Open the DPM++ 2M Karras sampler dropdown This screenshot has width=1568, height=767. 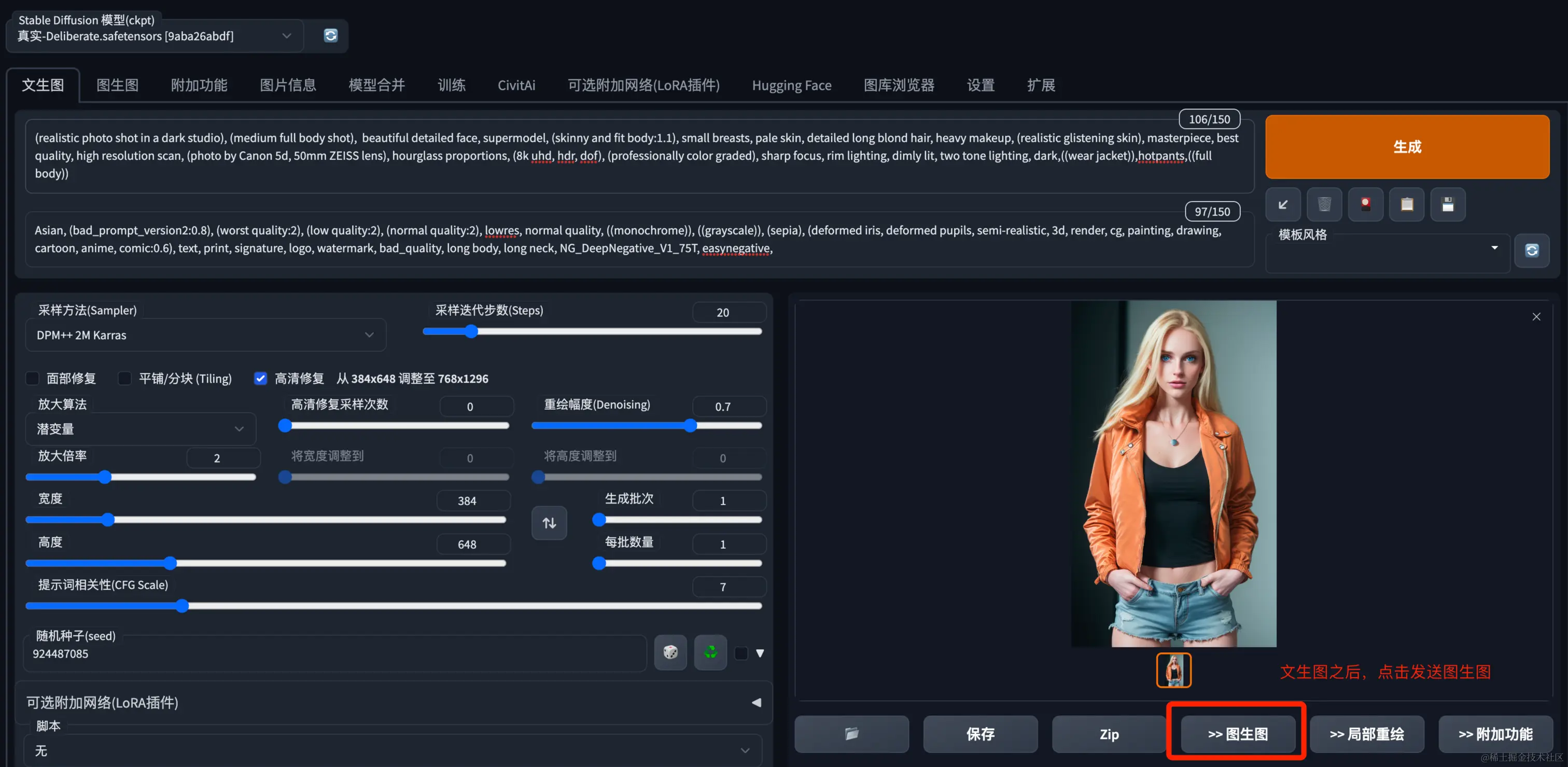tap(206, 335)
